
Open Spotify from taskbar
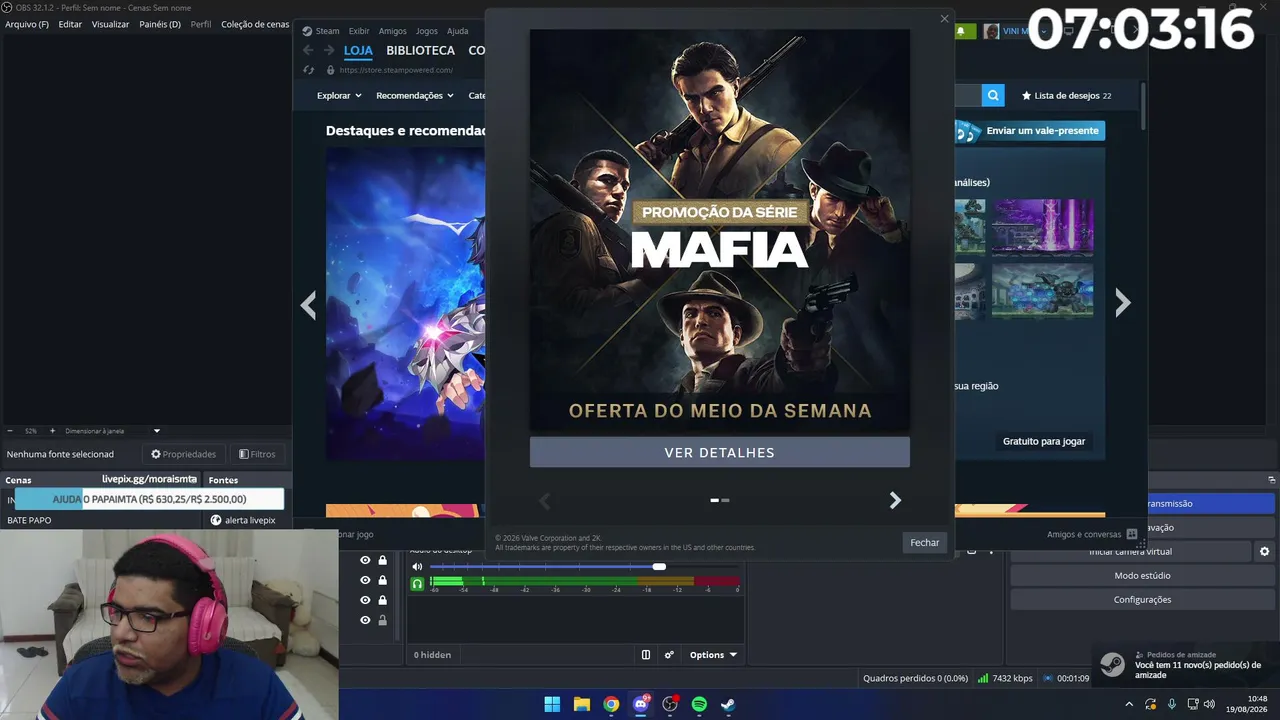pyautogui.click(x=699, y=704)
